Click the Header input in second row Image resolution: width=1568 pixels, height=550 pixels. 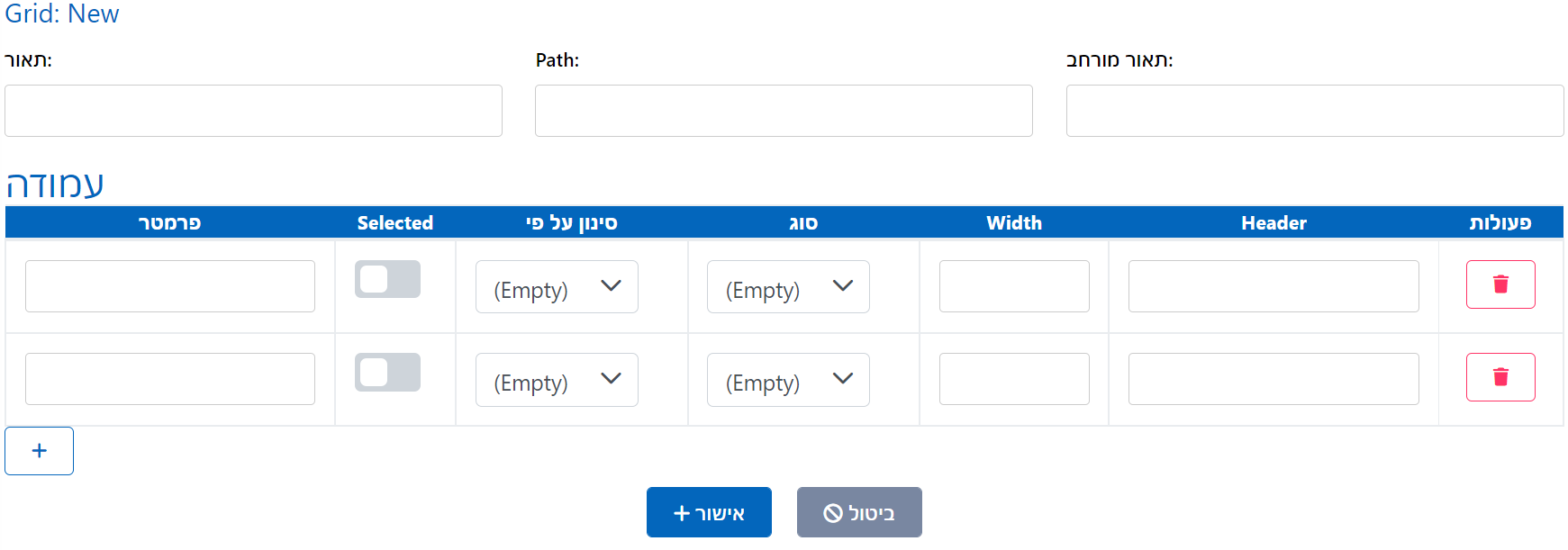[1273, 378]
